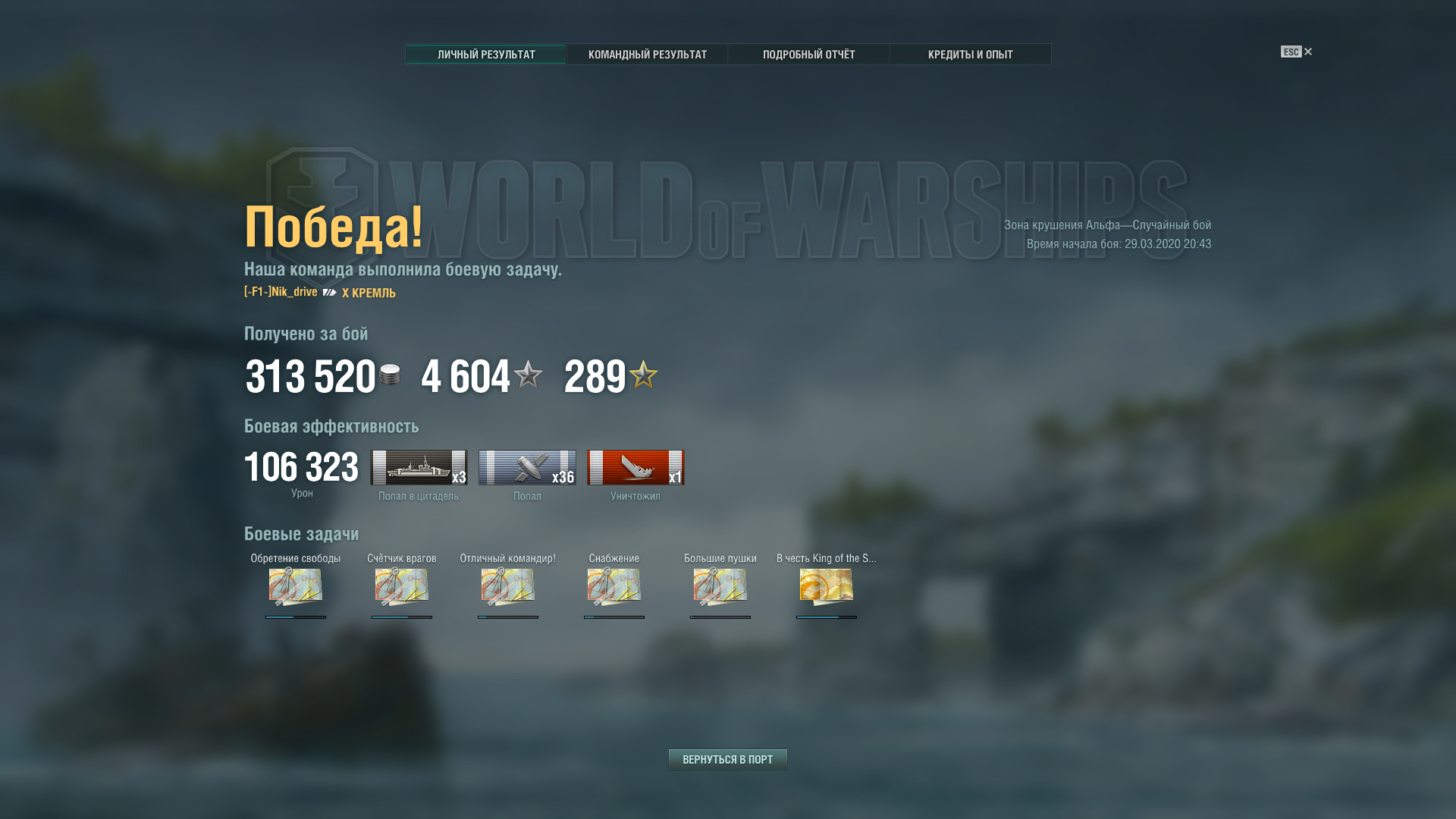Open the King of the Sea mission icon
1456x819 pixels.
[x=827, y=587]
